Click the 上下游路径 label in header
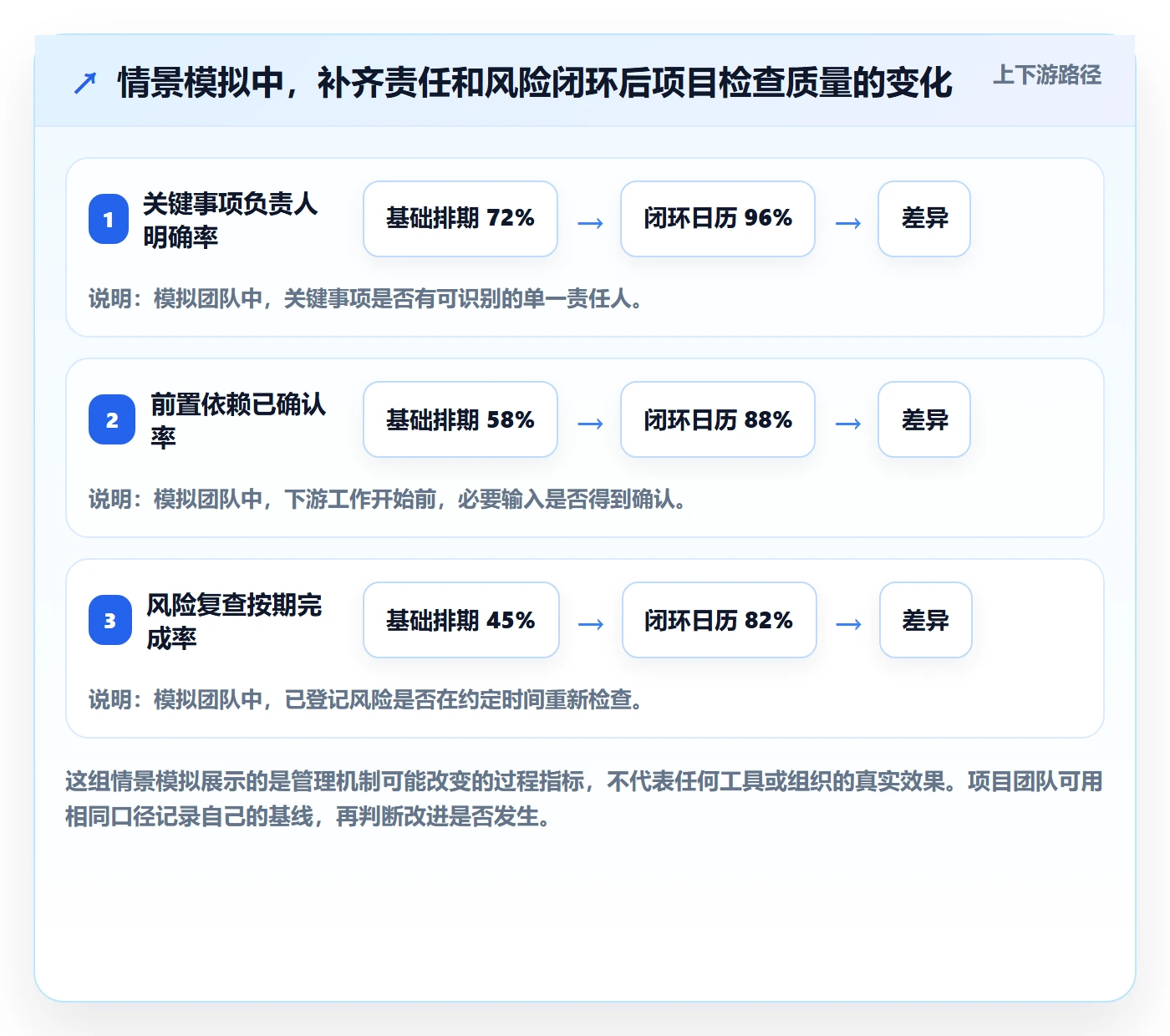The height and width of the screenshot is (1036, 1170). [x=1047, y=75]
